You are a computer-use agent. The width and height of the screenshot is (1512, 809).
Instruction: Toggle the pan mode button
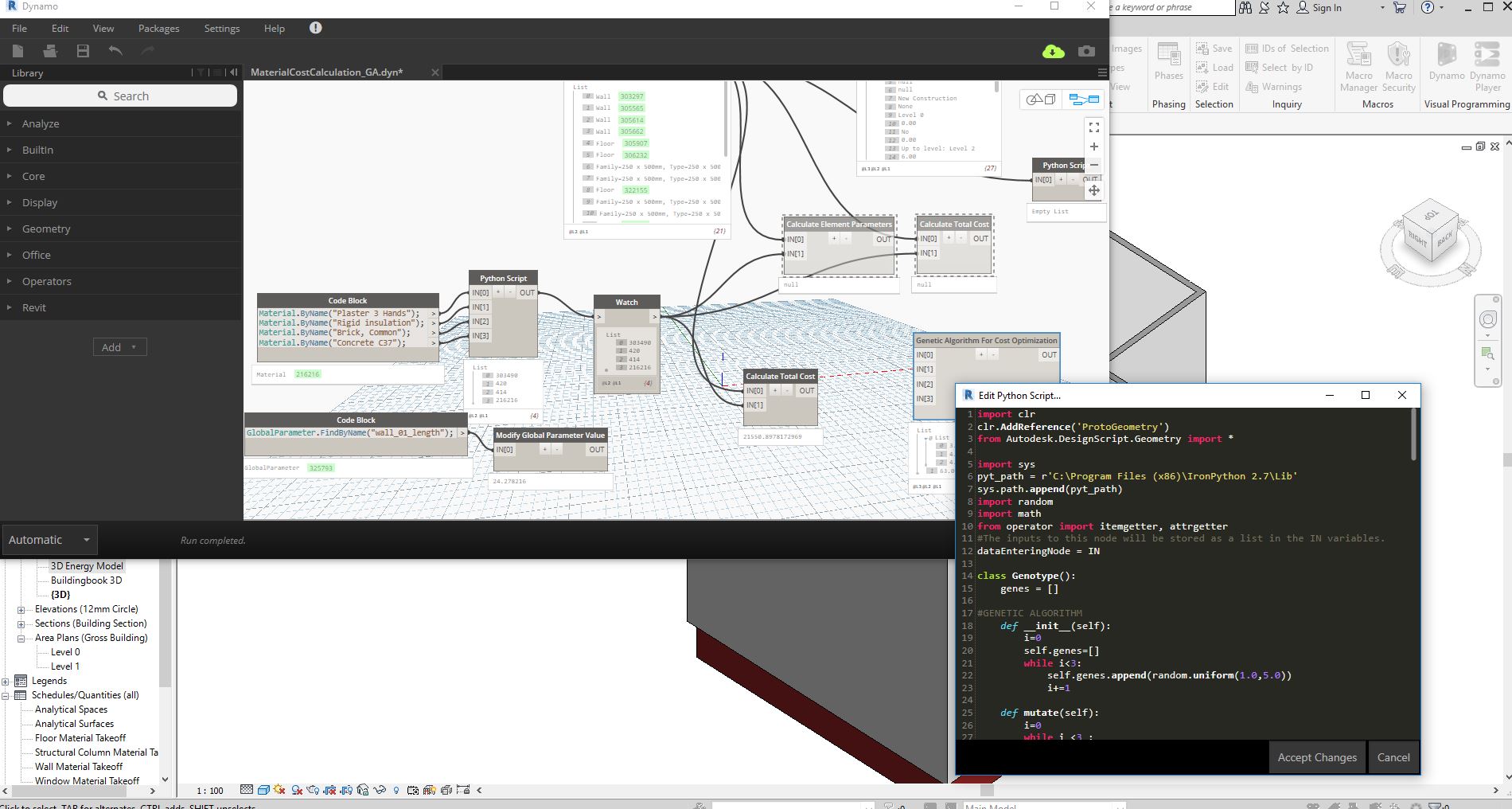[1094, 190]
